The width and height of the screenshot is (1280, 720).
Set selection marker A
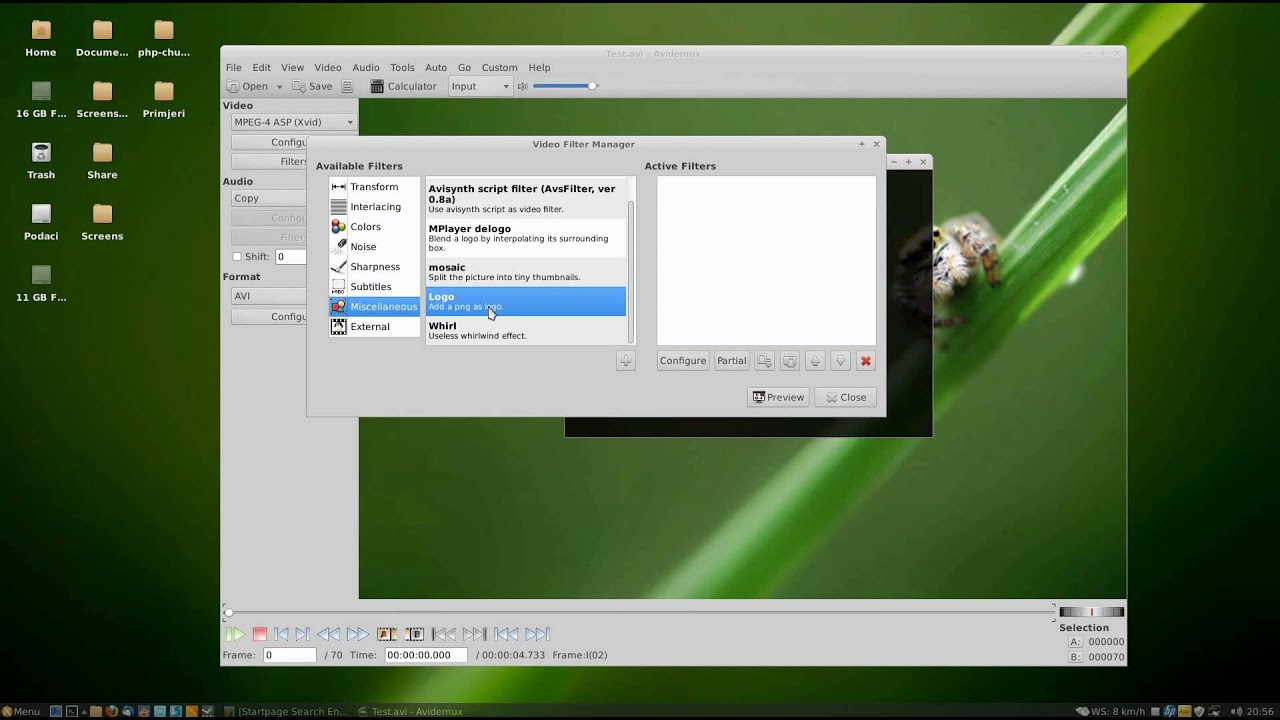(x=387, y=634)
